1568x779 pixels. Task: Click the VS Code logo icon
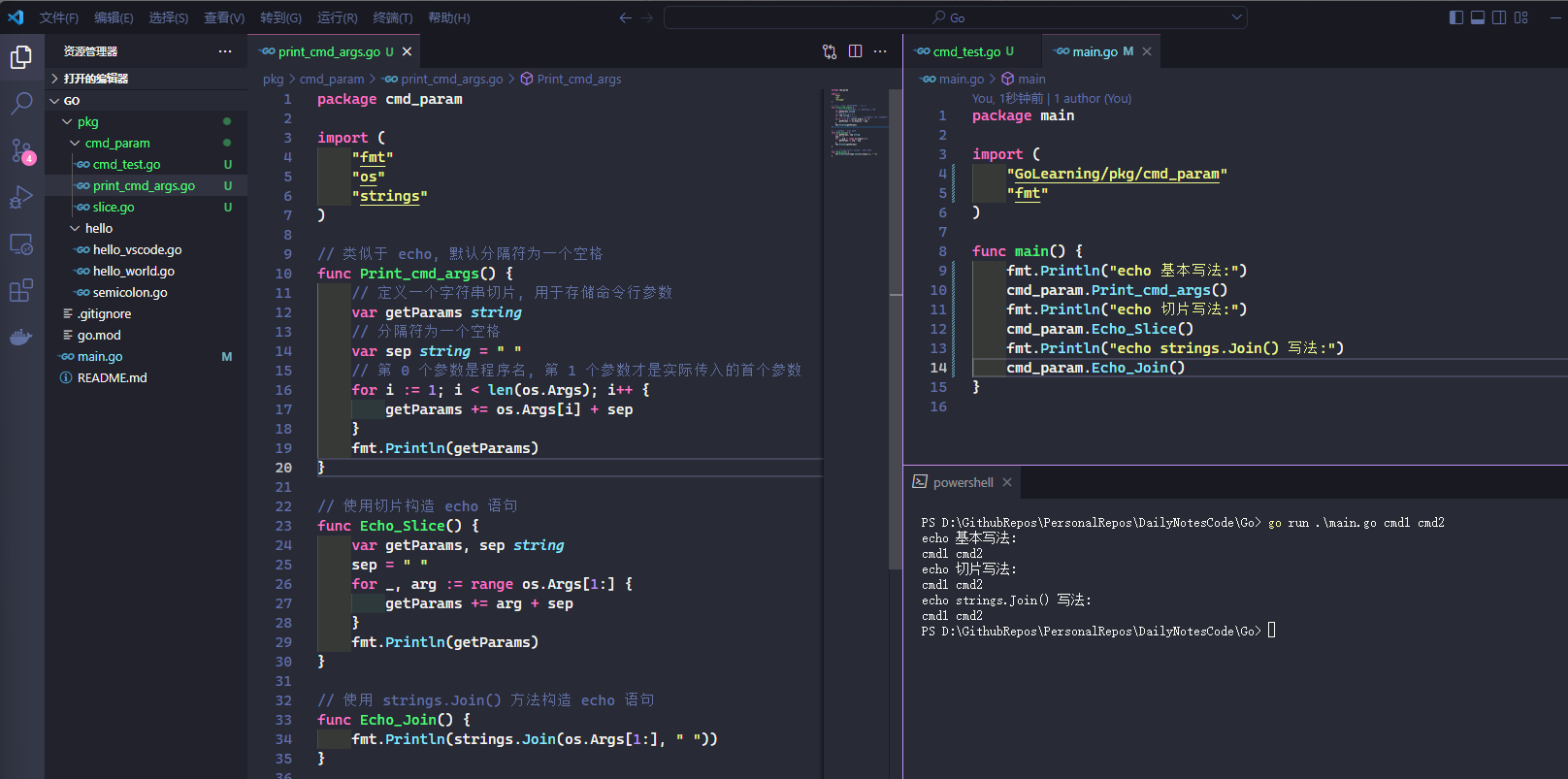pyautogui.click(x=16, y=17)
